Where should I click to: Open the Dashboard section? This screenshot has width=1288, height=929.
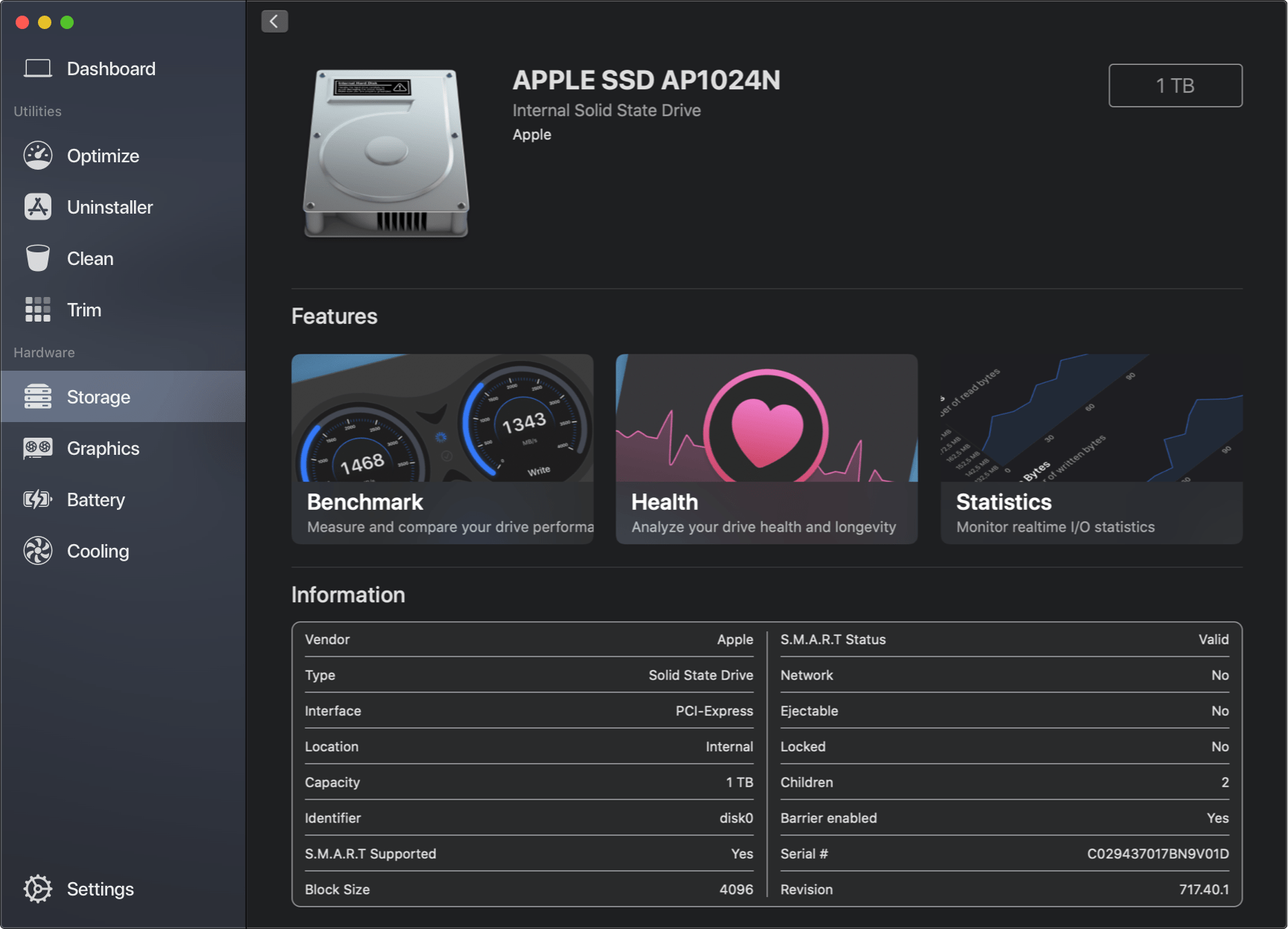(123, 68)
